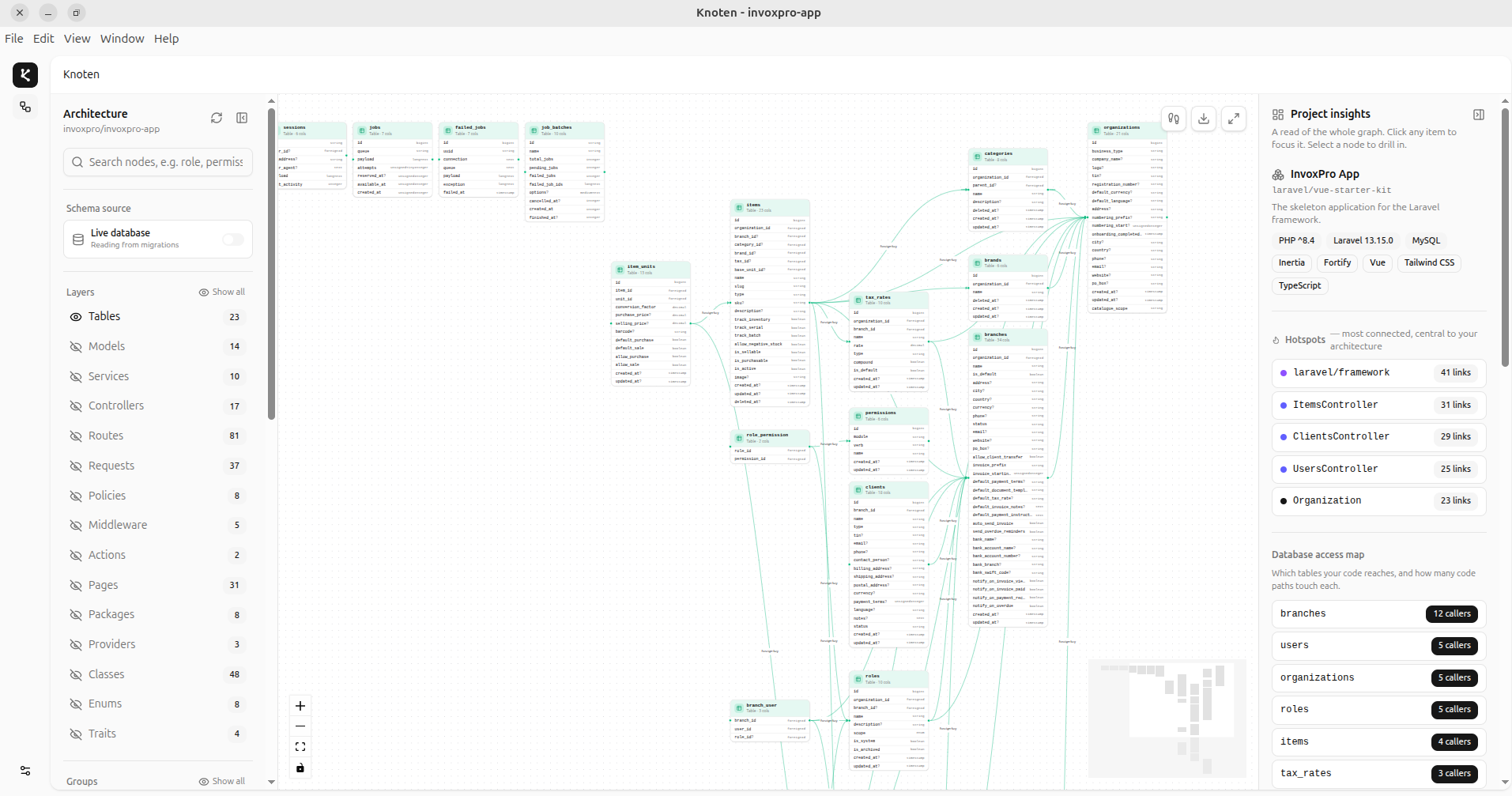Focus the Search nodes input

(158, 162)
